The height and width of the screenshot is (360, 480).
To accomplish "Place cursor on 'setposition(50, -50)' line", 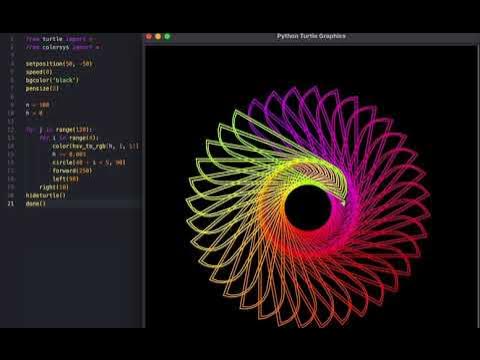I will (x=59, y=63).
